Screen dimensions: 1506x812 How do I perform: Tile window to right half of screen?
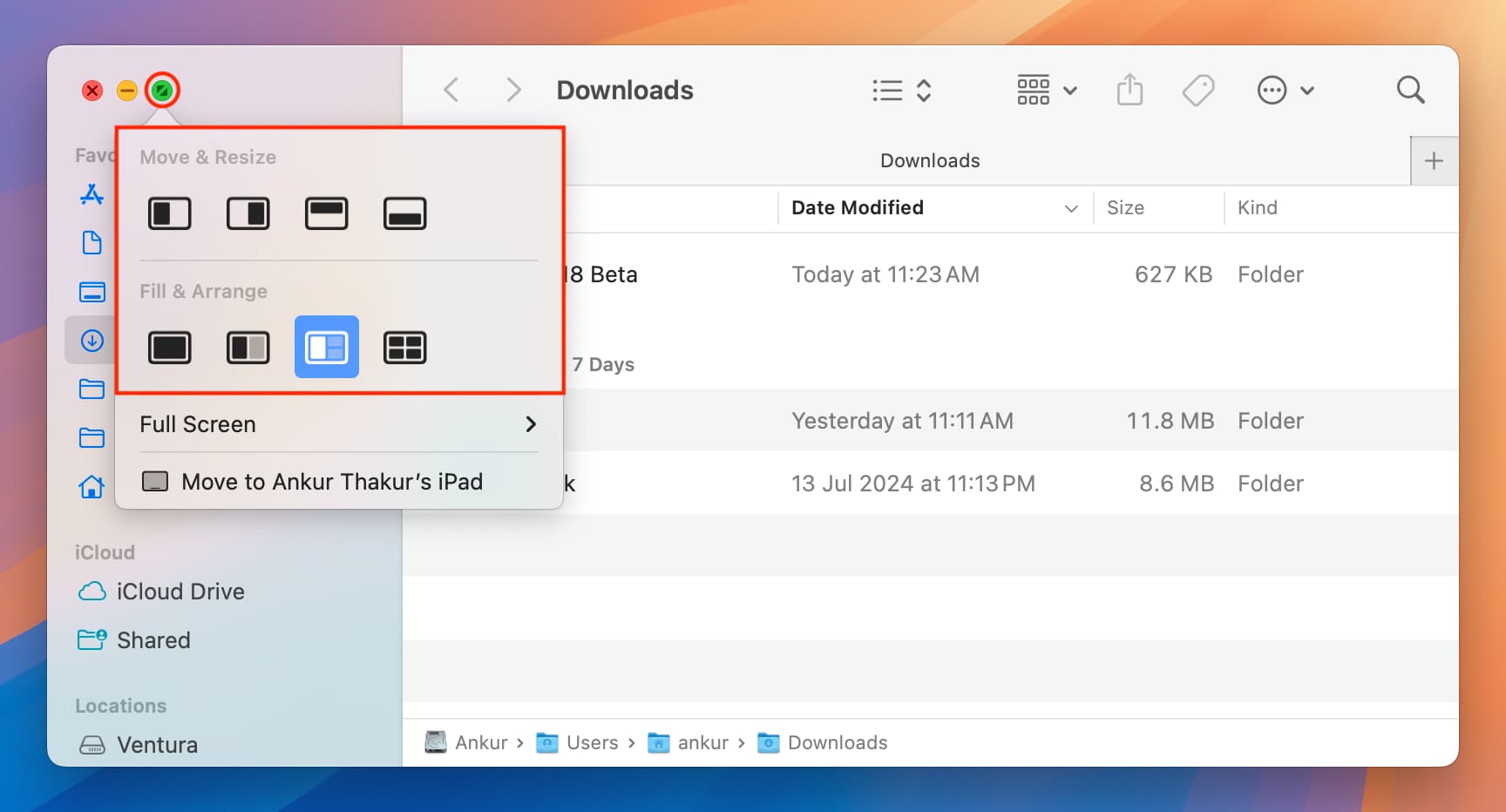click(248, 213)
